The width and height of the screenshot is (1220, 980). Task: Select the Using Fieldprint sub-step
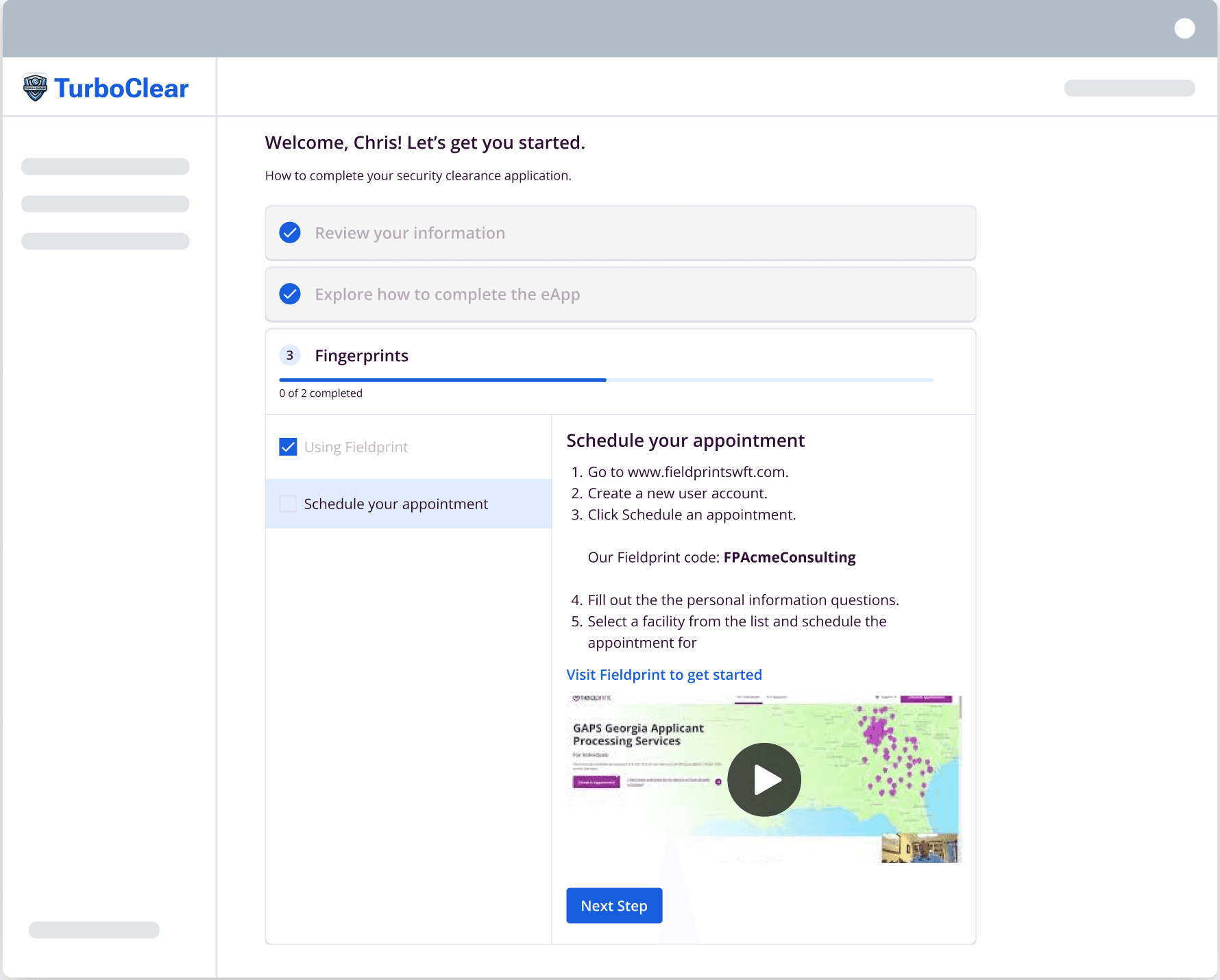356,448
